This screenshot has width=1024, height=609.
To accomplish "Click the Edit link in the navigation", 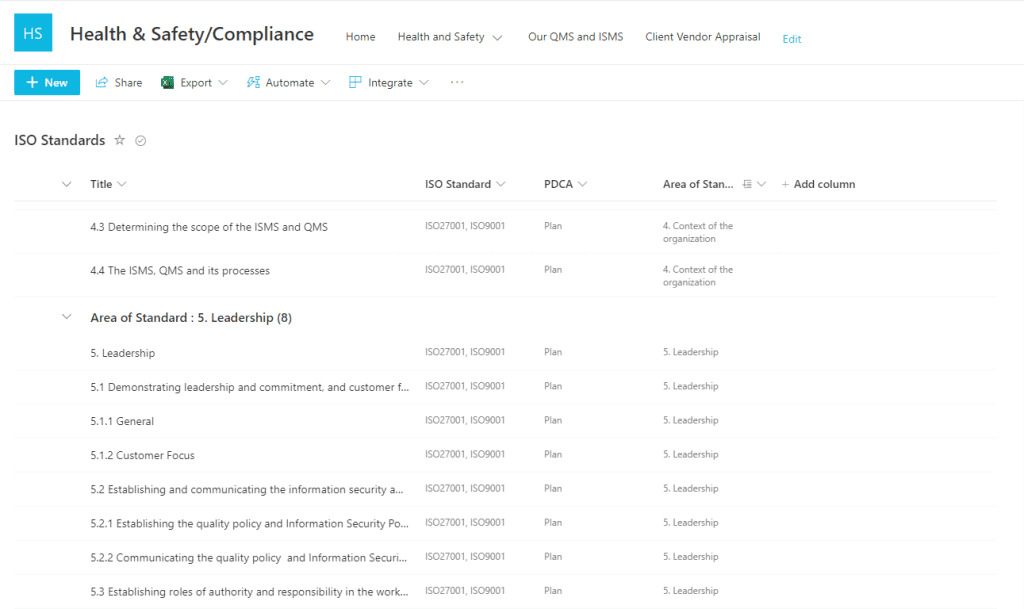I will 791,38.
